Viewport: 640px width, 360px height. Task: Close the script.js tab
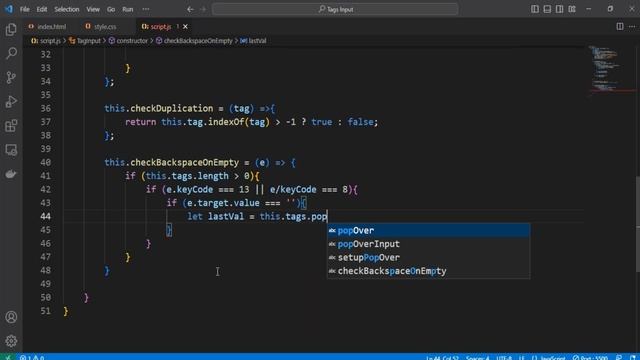(185, 27)
